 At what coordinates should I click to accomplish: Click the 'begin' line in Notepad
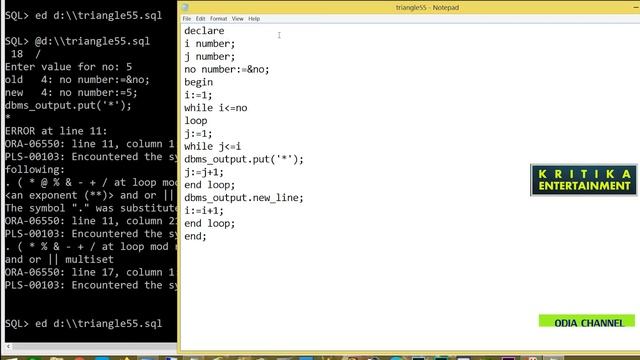(198, 82)
